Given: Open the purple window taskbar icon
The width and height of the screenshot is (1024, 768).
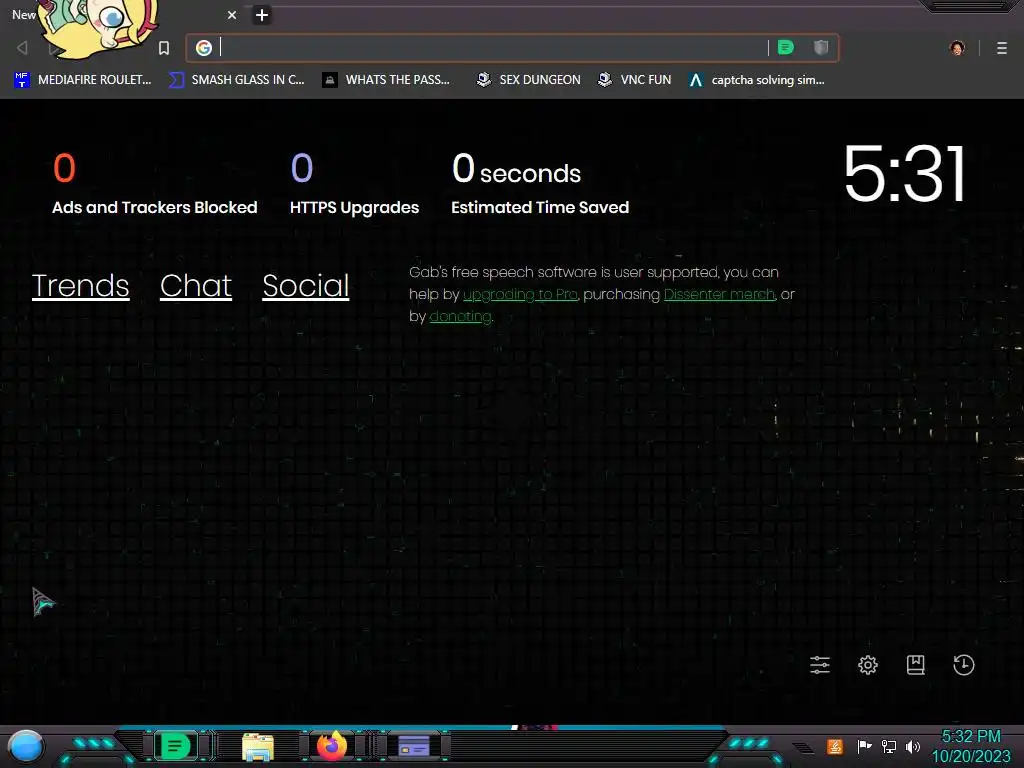Looking at the screenshot, I should pos(414,746).
